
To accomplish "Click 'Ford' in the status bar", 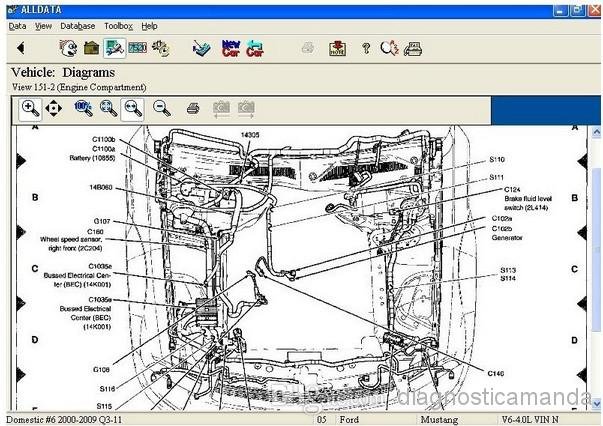I will pyautogui.click(x=349, y=419).
